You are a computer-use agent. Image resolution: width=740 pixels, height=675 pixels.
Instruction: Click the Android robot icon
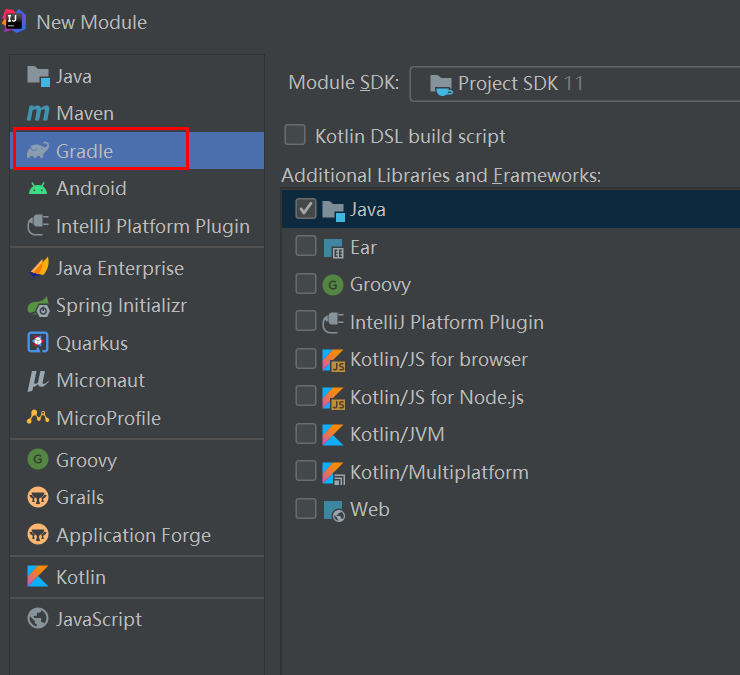[x=38, y=189]
